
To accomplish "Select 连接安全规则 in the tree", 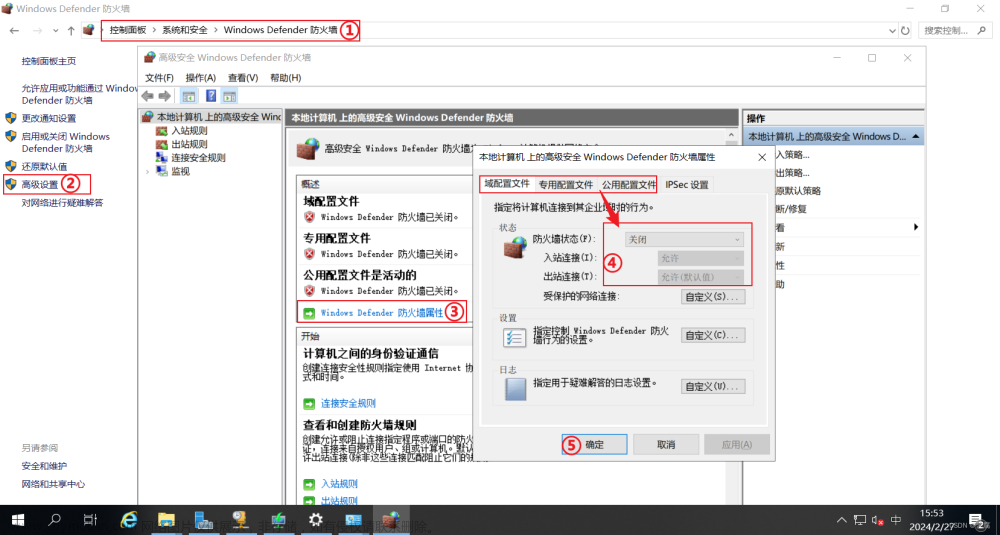I will click(198, 158).
